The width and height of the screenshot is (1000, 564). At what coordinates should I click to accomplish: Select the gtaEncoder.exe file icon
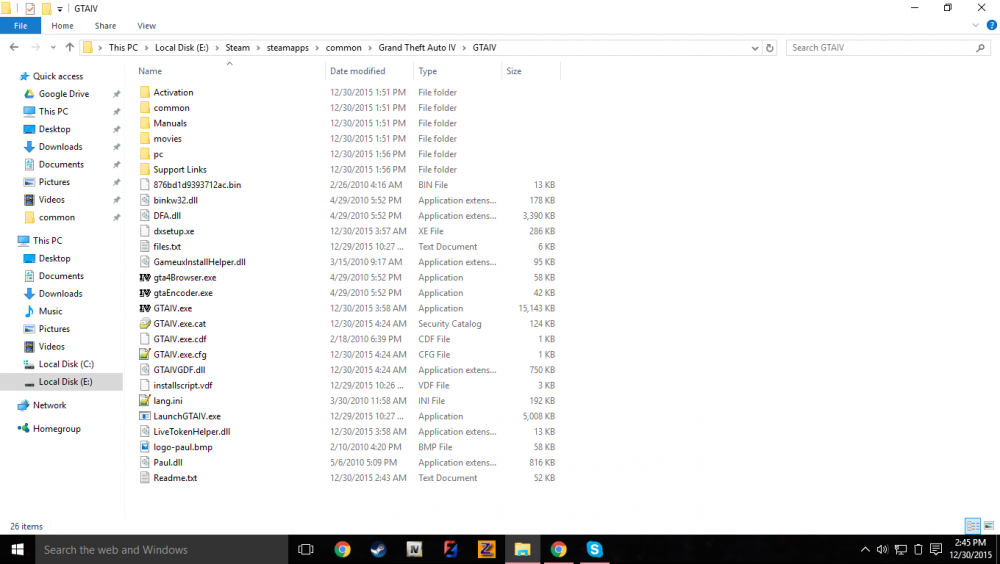coord(145,293)
